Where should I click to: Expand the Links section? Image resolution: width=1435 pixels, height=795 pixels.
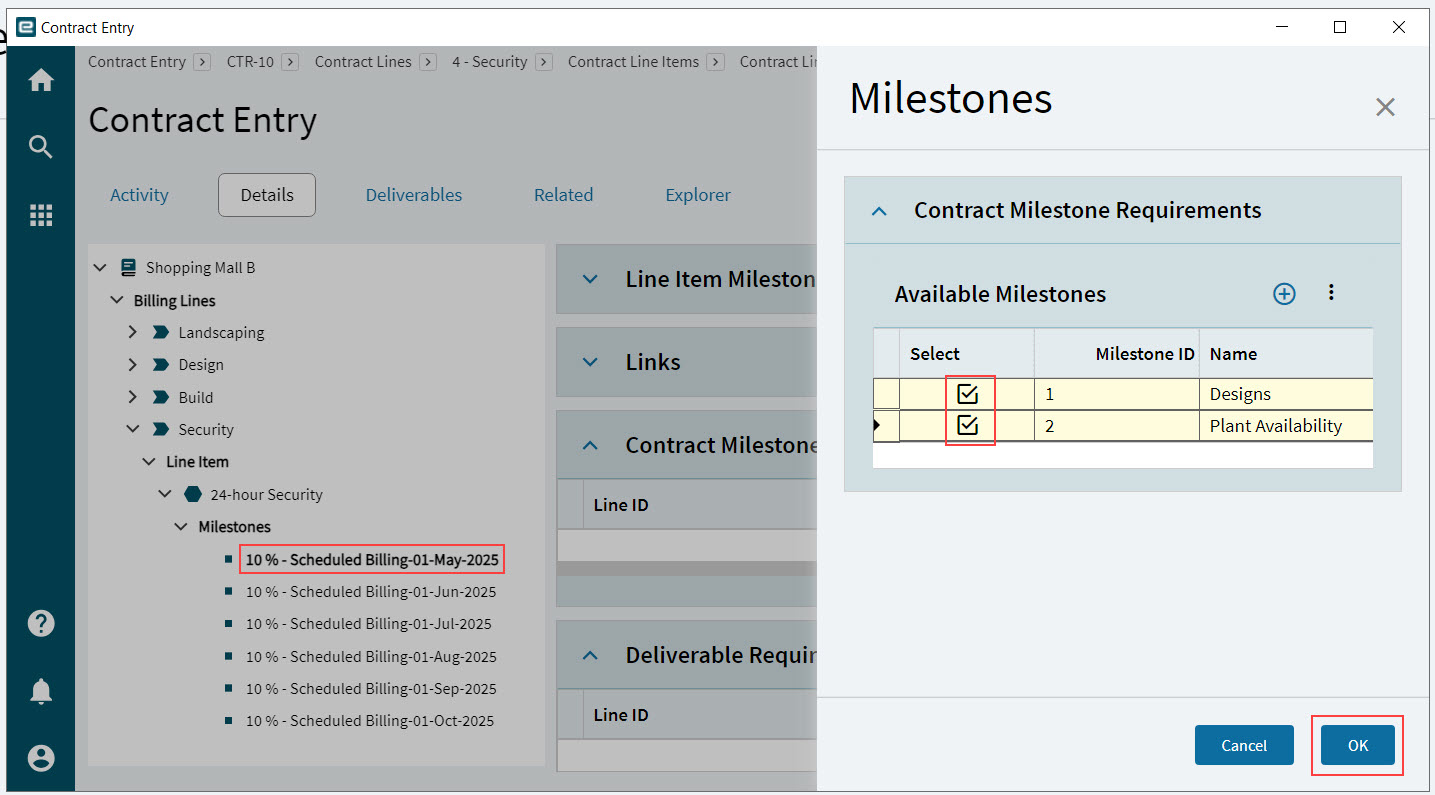590,362
